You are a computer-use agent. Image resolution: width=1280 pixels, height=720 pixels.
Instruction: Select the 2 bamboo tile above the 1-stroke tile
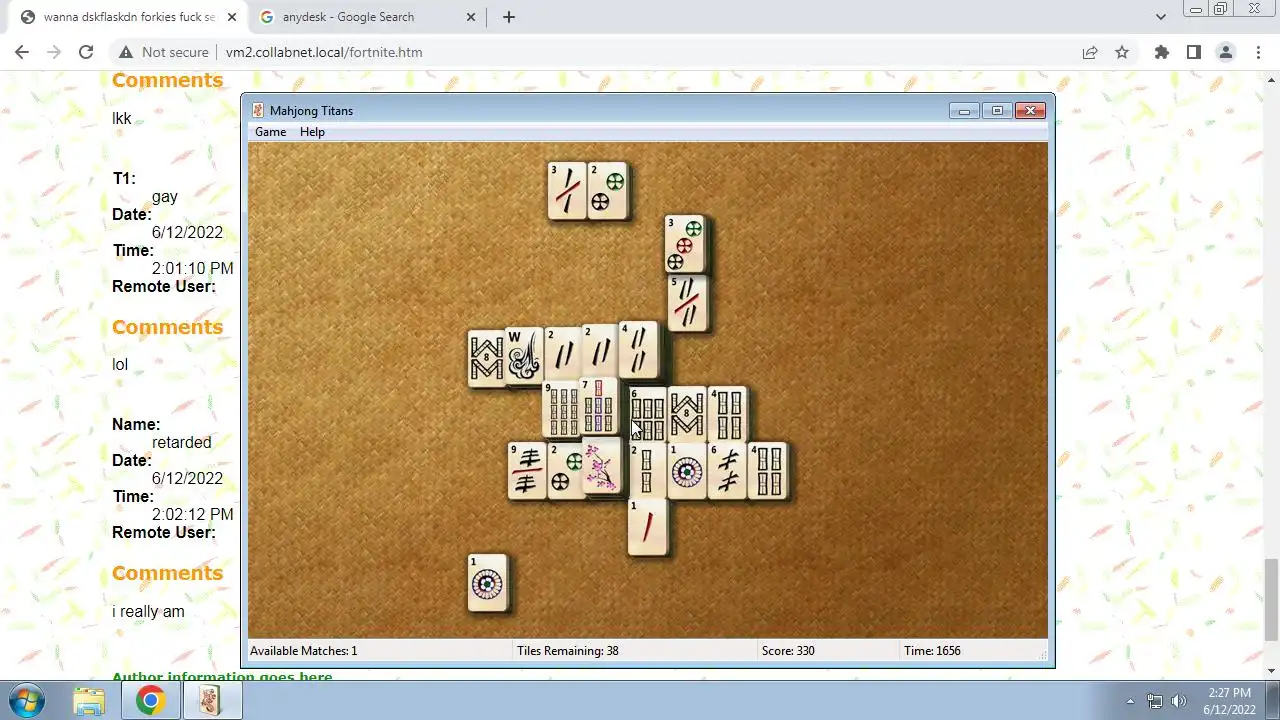click(x=647, y=471)
